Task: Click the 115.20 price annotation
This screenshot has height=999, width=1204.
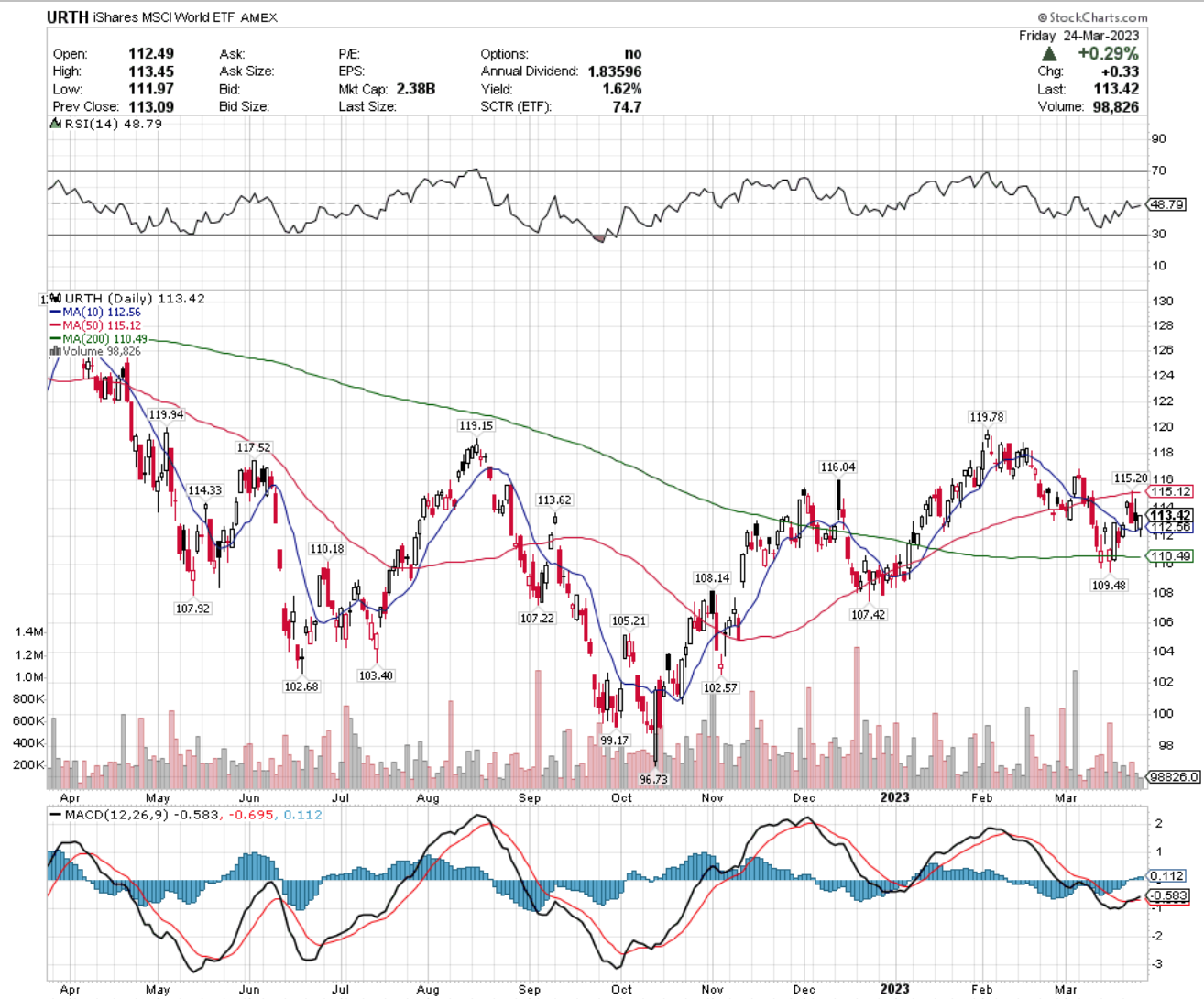Action: point(1130,478)
